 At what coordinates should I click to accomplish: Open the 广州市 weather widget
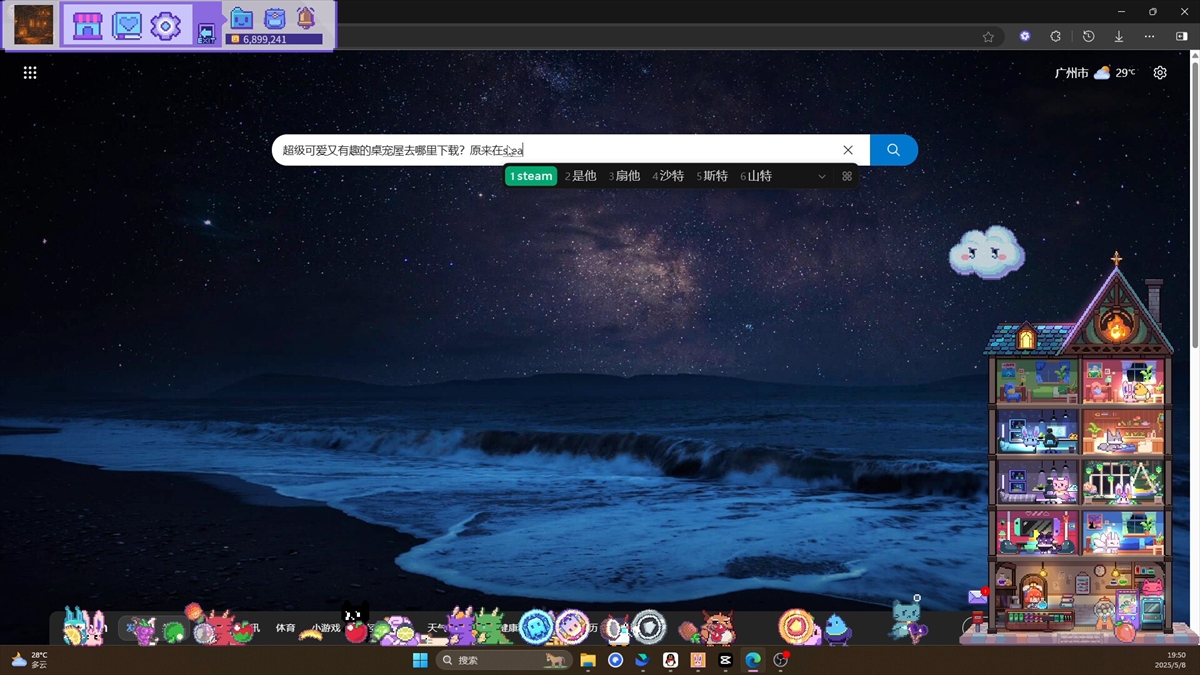(1094, 73)
